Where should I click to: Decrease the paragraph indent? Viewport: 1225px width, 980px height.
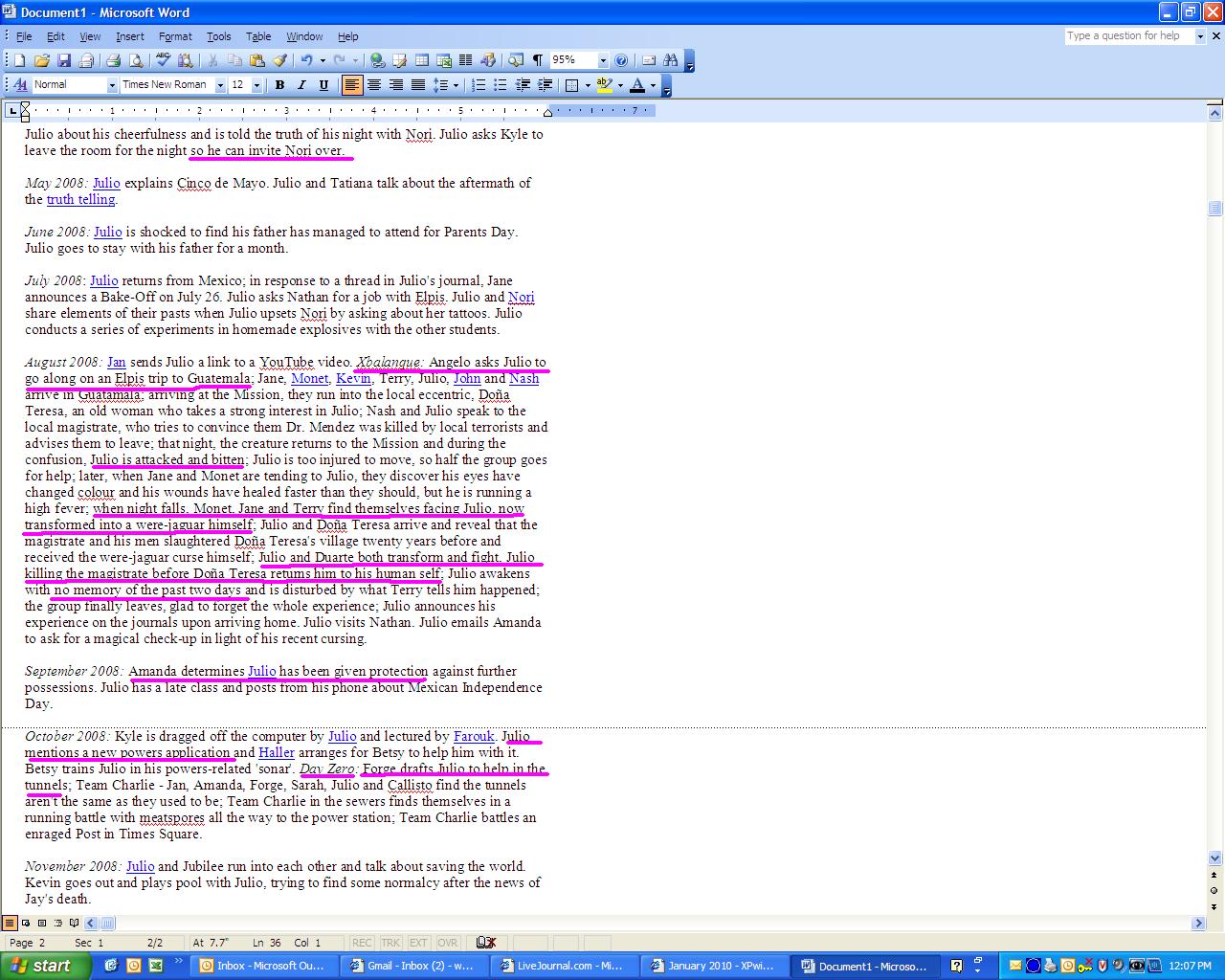point(523,85)
